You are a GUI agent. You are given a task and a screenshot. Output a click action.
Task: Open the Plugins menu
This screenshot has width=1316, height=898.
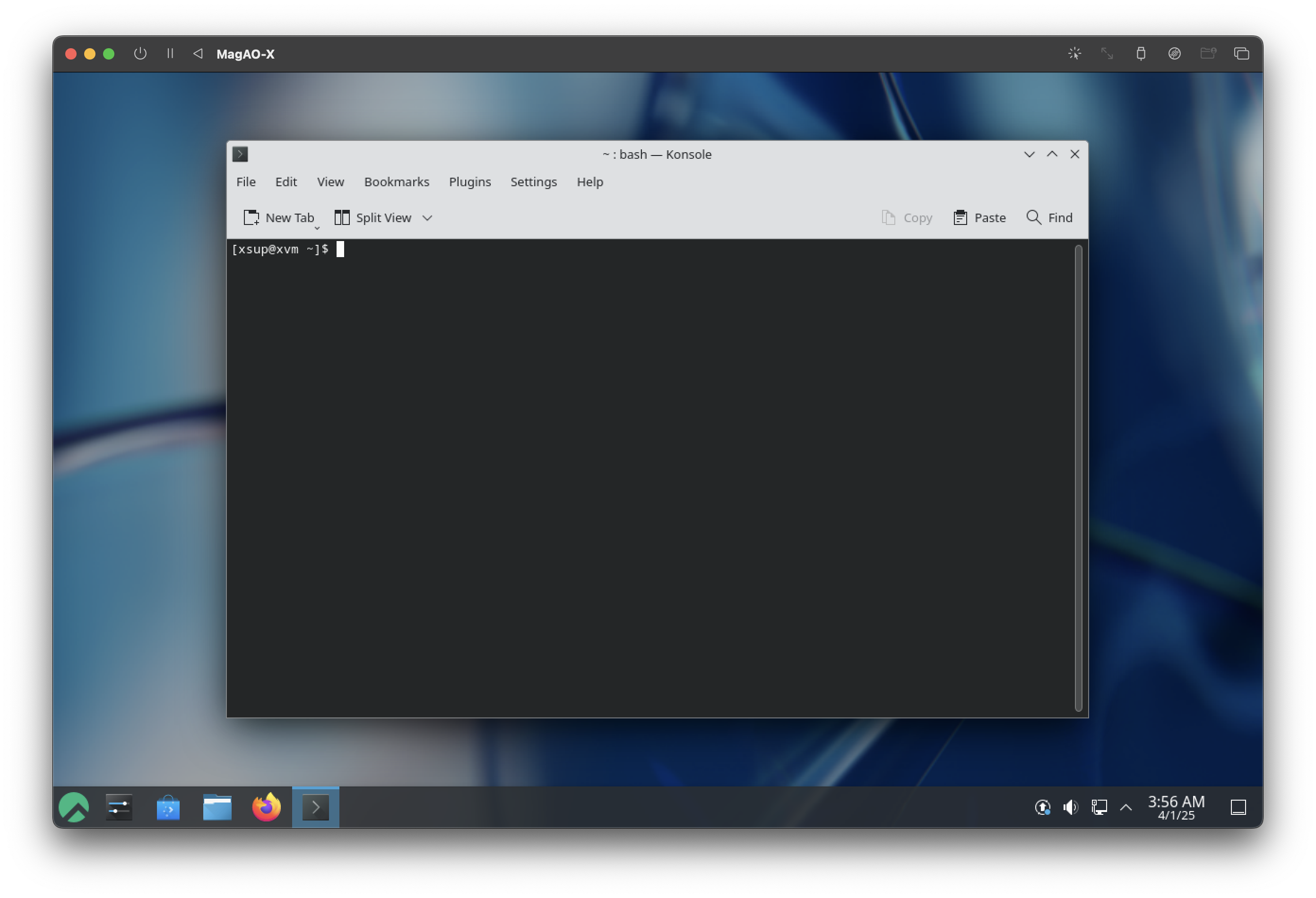[469, 182]
